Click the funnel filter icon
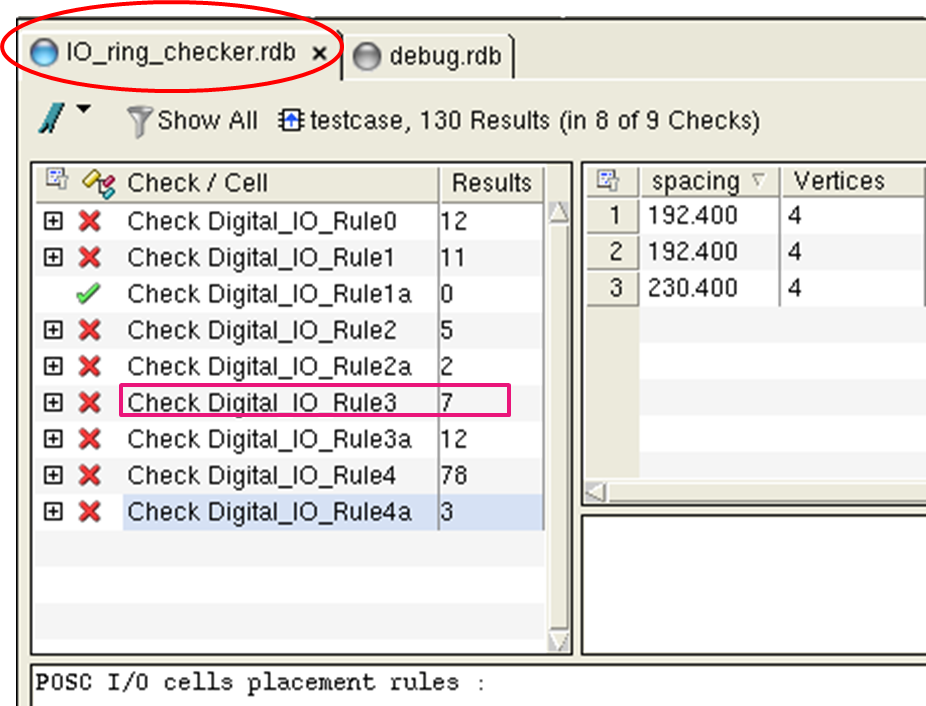This screenshot has width=926, height=706. click(139, 122)
